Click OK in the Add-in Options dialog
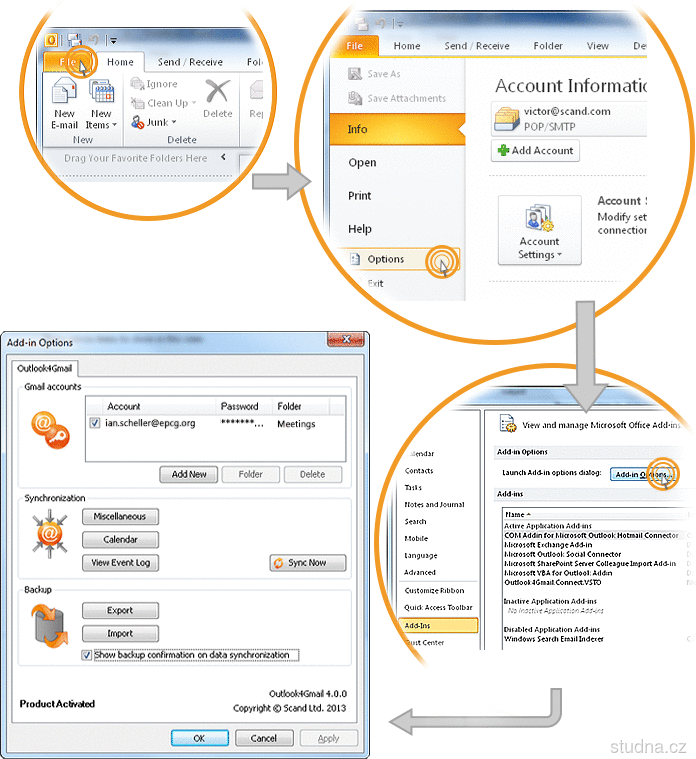 [x=199, y=738]
